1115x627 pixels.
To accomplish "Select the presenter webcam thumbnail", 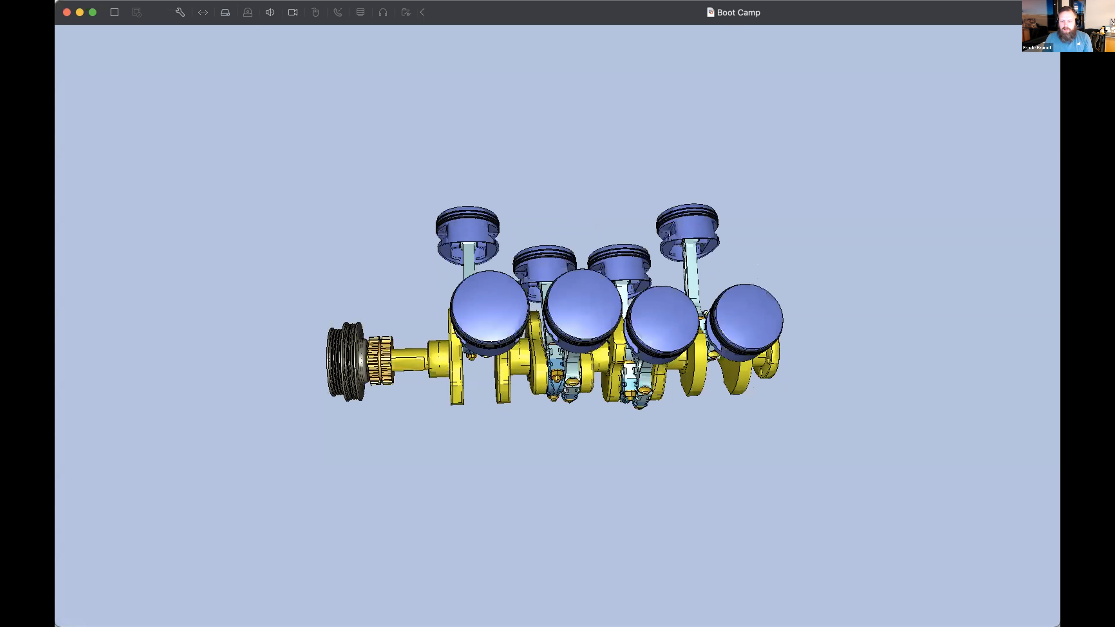I will (x=1068, y=25).
